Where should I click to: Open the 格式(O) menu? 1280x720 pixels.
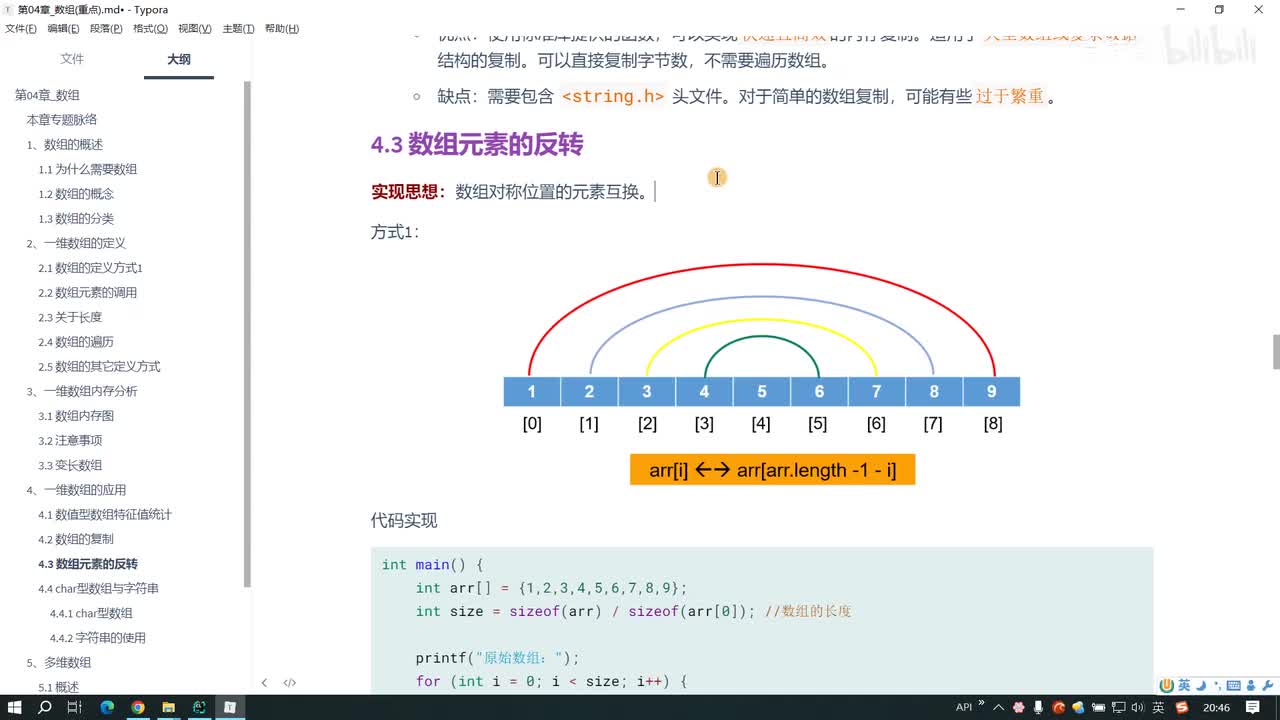coord(150,29)
